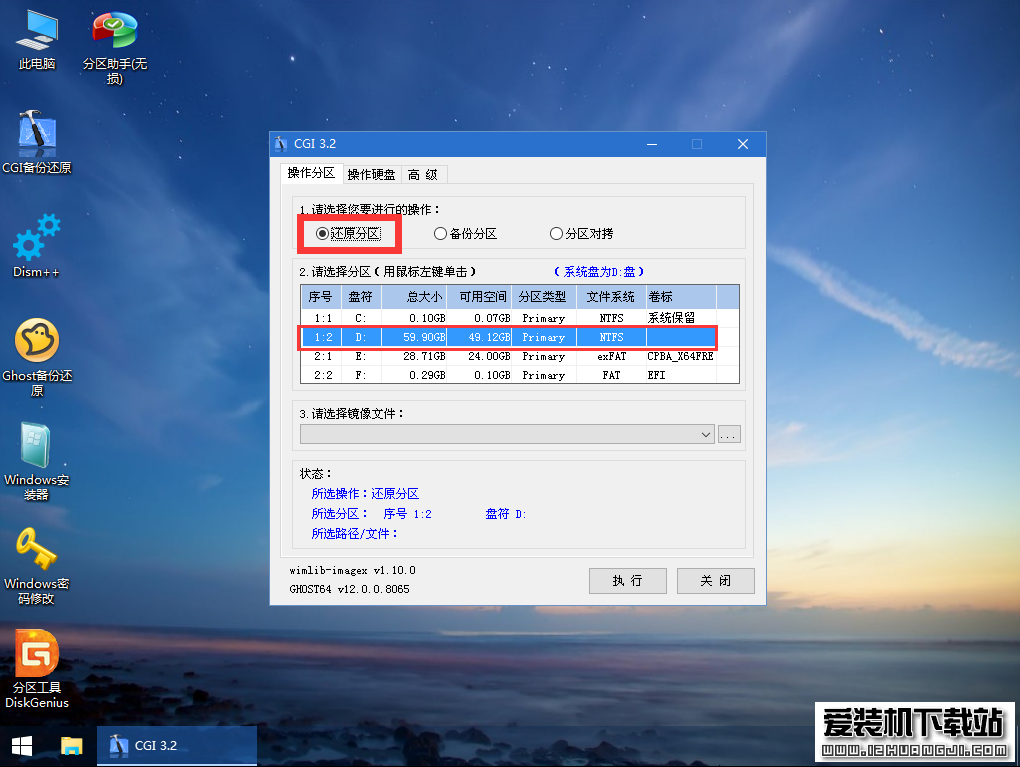
Task: Select partition row 2:1 E: exFAT
Action: click(x=520, y=356)
